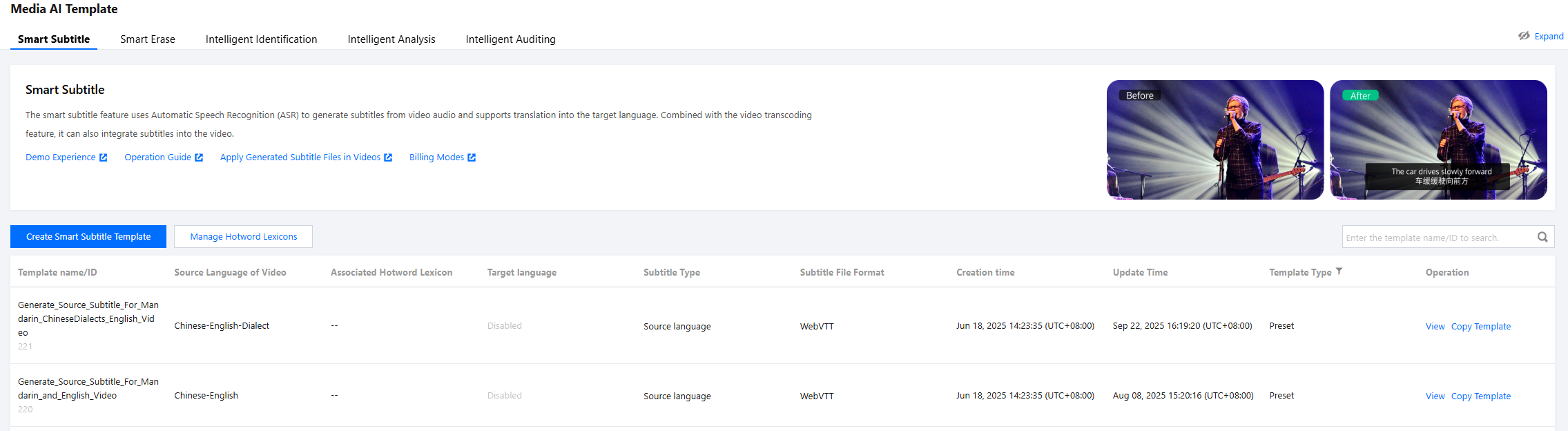Open the After preview thumbnail
Viewport: 1568px width, 431px height.
coord(1438,140)
